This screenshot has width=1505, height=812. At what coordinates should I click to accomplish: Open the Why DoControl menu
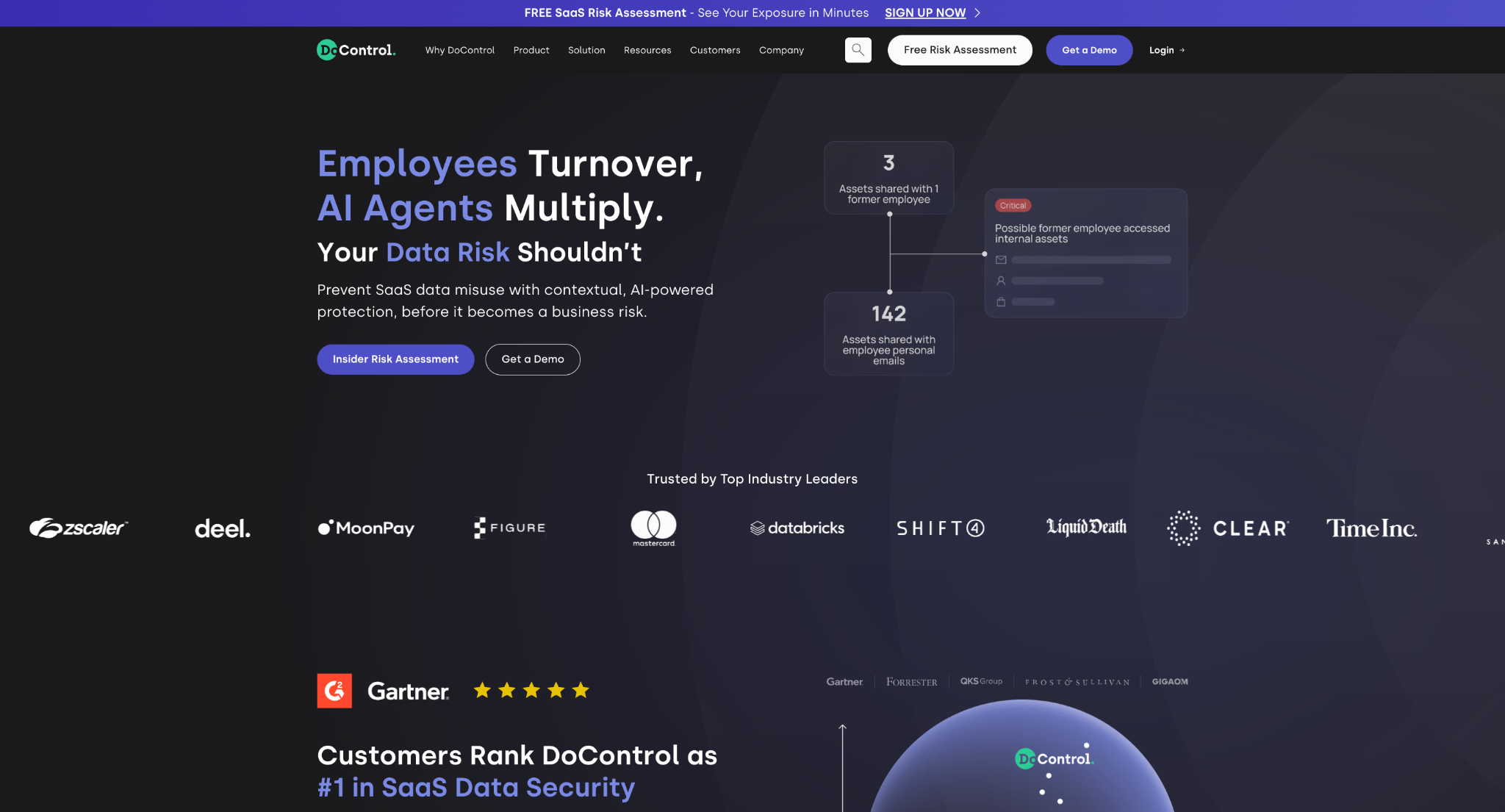coord(460,50)
